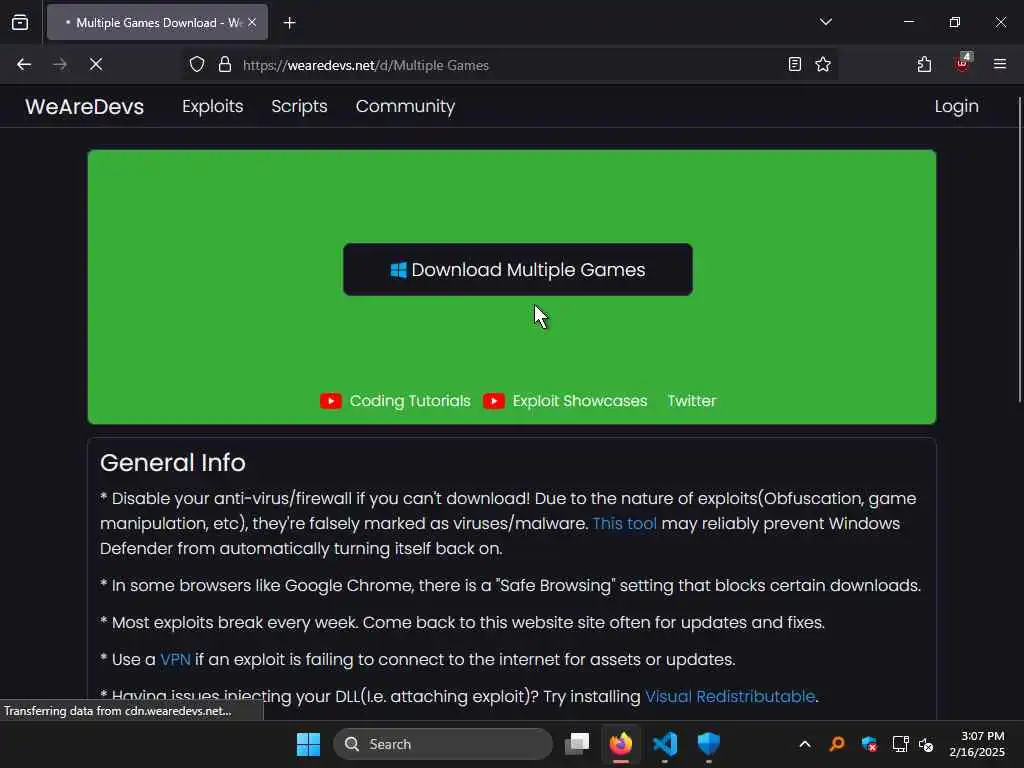Open the clock showing 3:07 PM
The width and height of the screenshot is (1024, 768).
tap(977, 744)
